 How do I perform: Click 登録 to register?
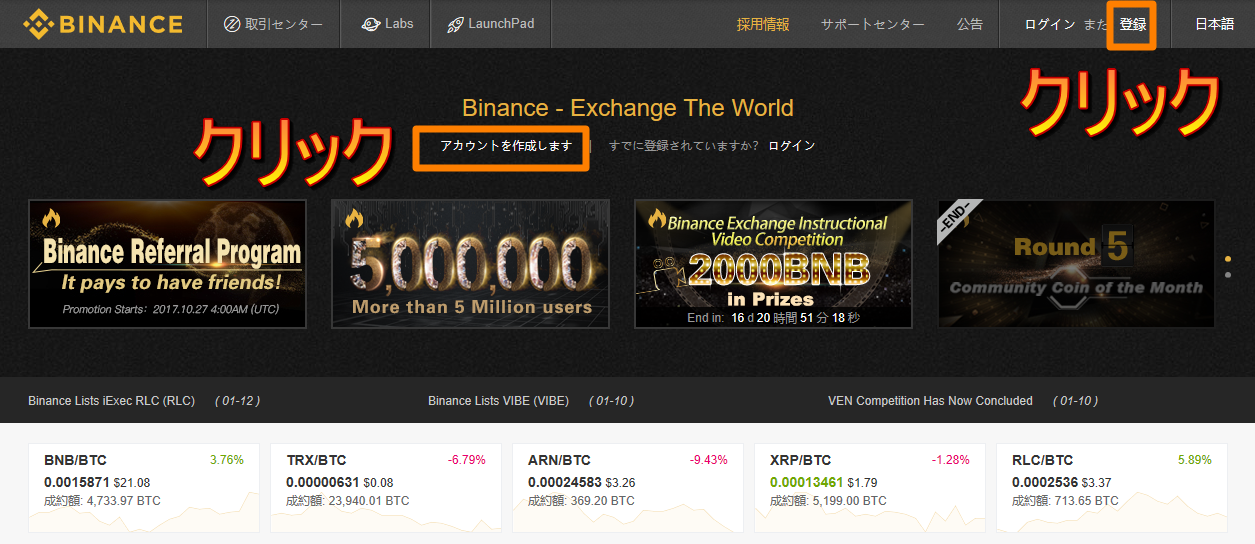point(1133,24)
